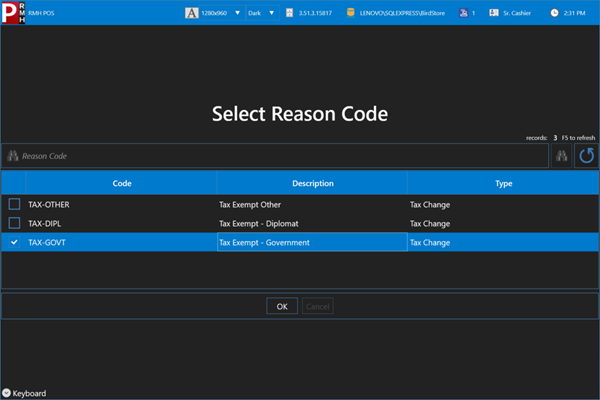Show the on-screen Keyboard
Image resolution: width=600 pixels, height=400 pixels.
24,393
